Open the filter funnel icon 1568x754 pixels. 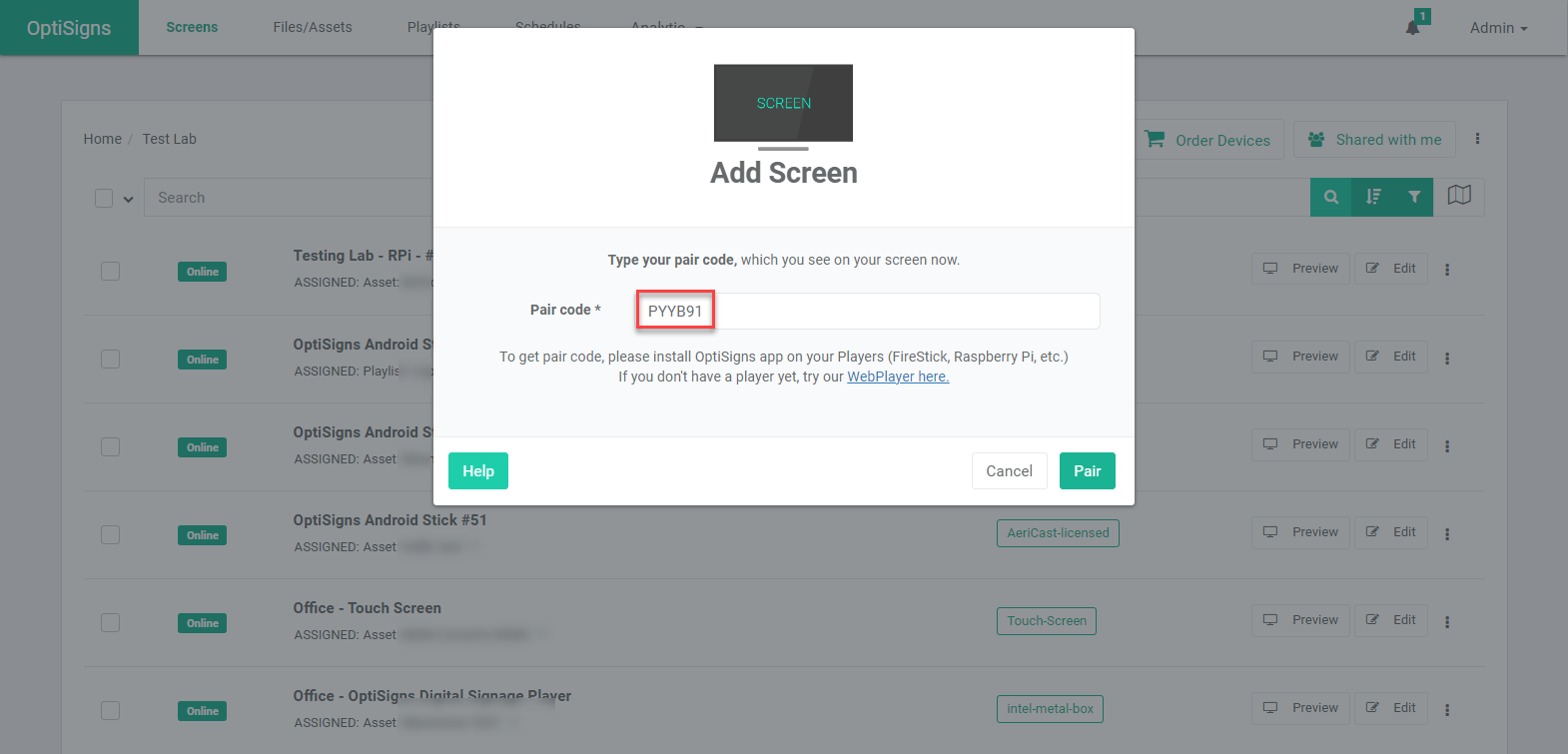tap(1414, 198)
